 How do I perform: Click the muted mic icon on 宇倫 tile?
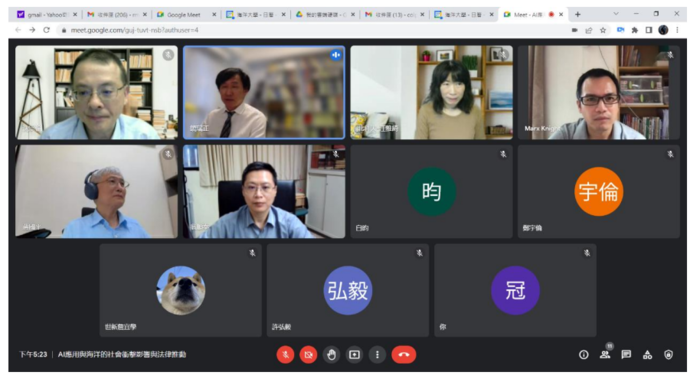click(x=670, y=154)
